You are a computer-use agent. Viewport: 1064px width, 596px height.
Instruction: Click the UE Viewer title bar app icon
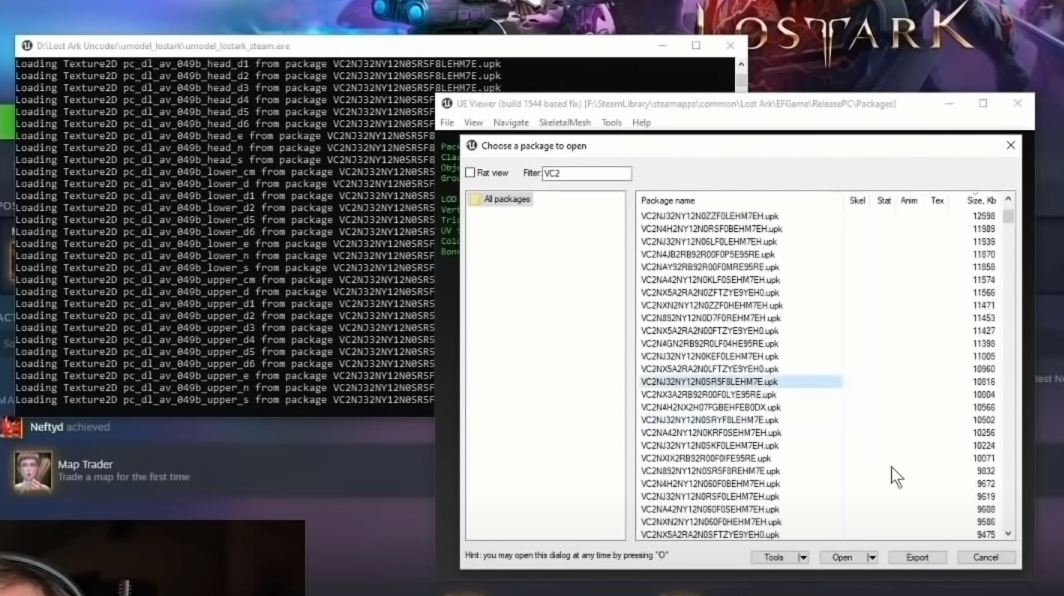(447, 104)
